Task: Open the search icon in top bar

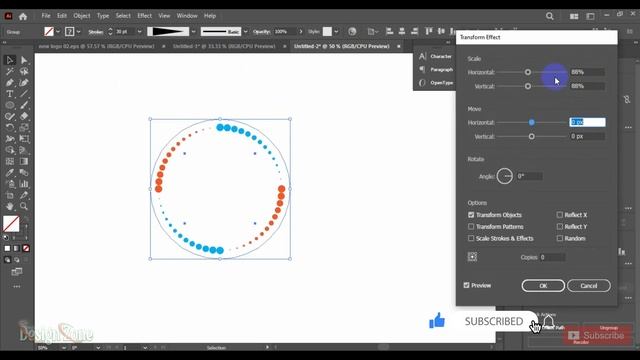Action: [x=550, y=16]
